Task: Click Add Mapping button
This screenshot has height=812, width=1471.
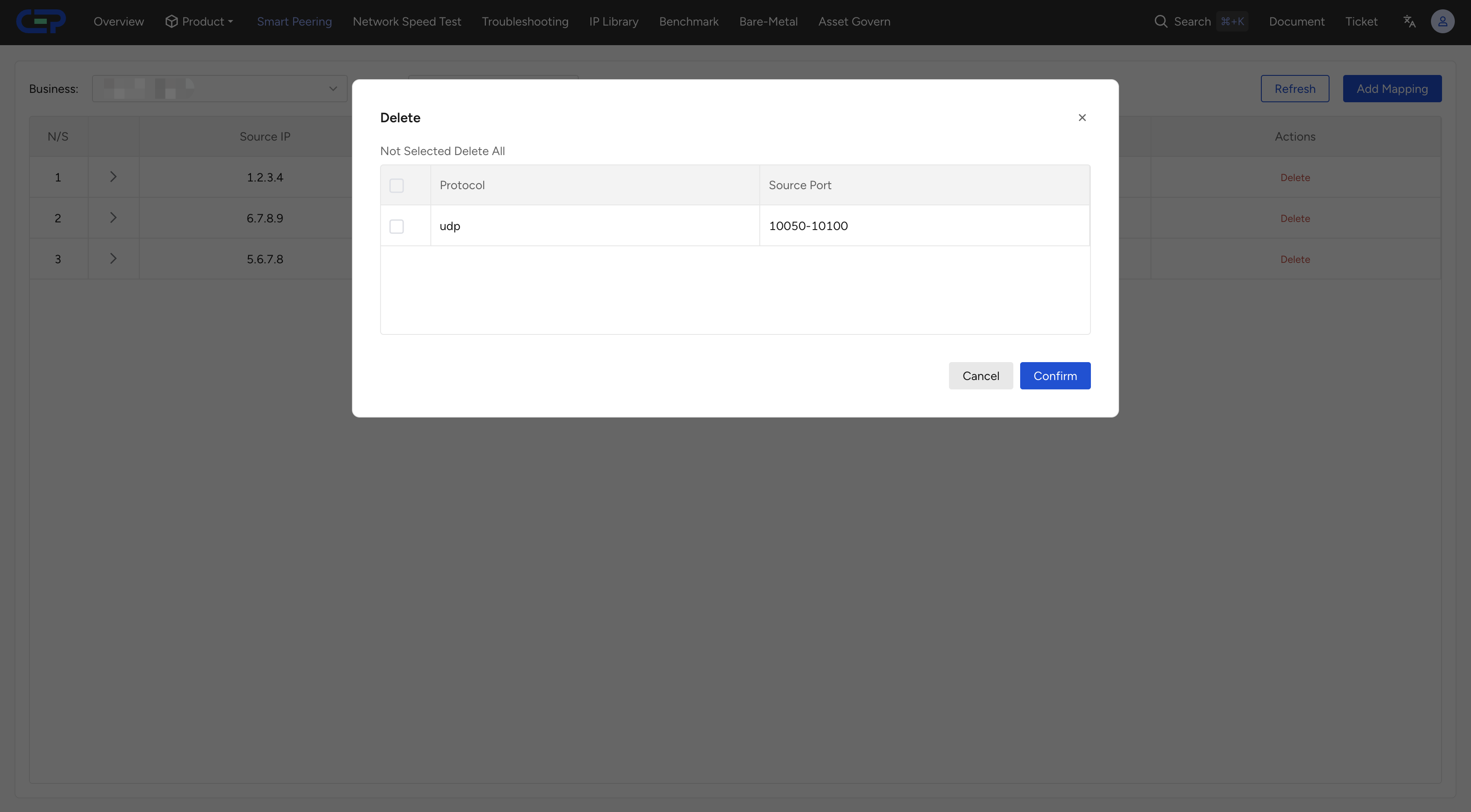Action: 1392,89
